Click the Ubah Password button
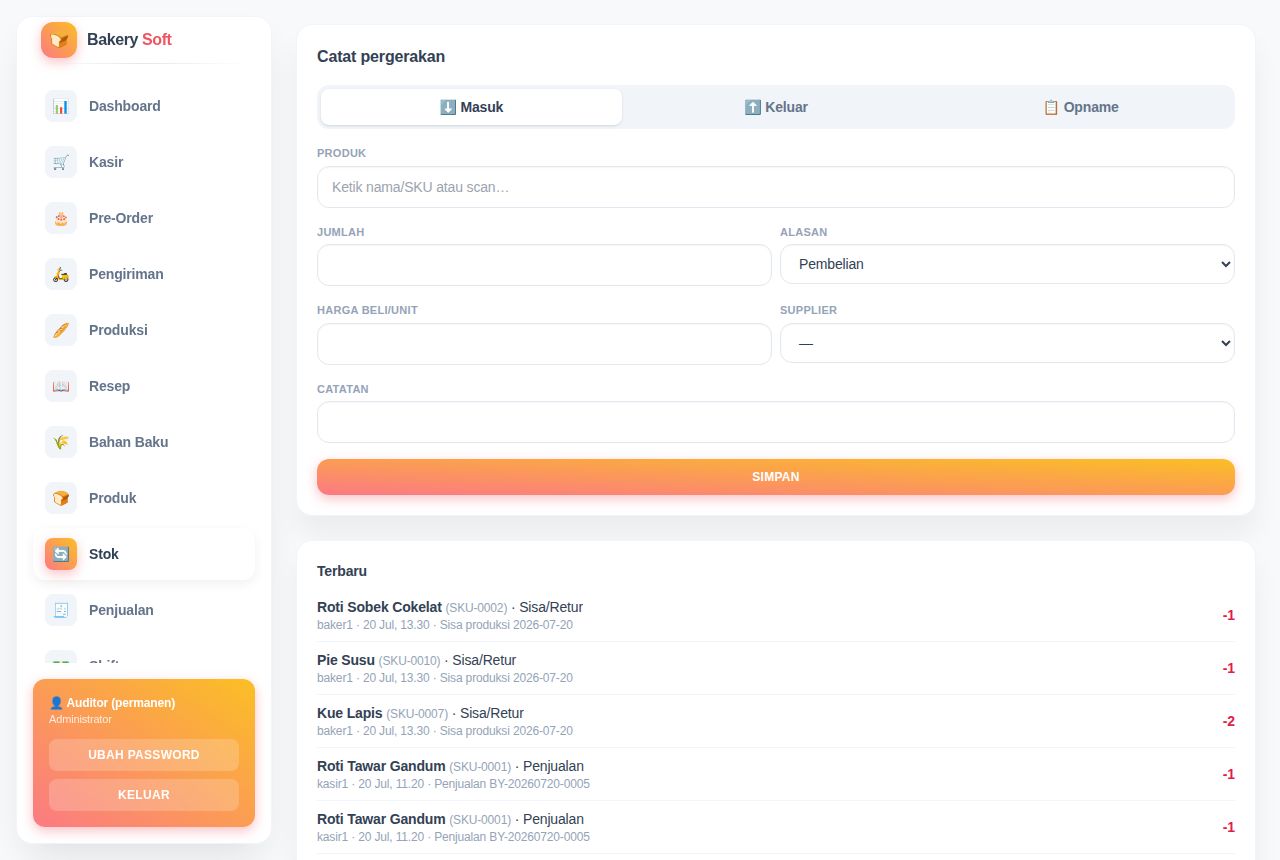Viewport: 1280px width, 860px height. pyautogui.click(x=144, y=755)
